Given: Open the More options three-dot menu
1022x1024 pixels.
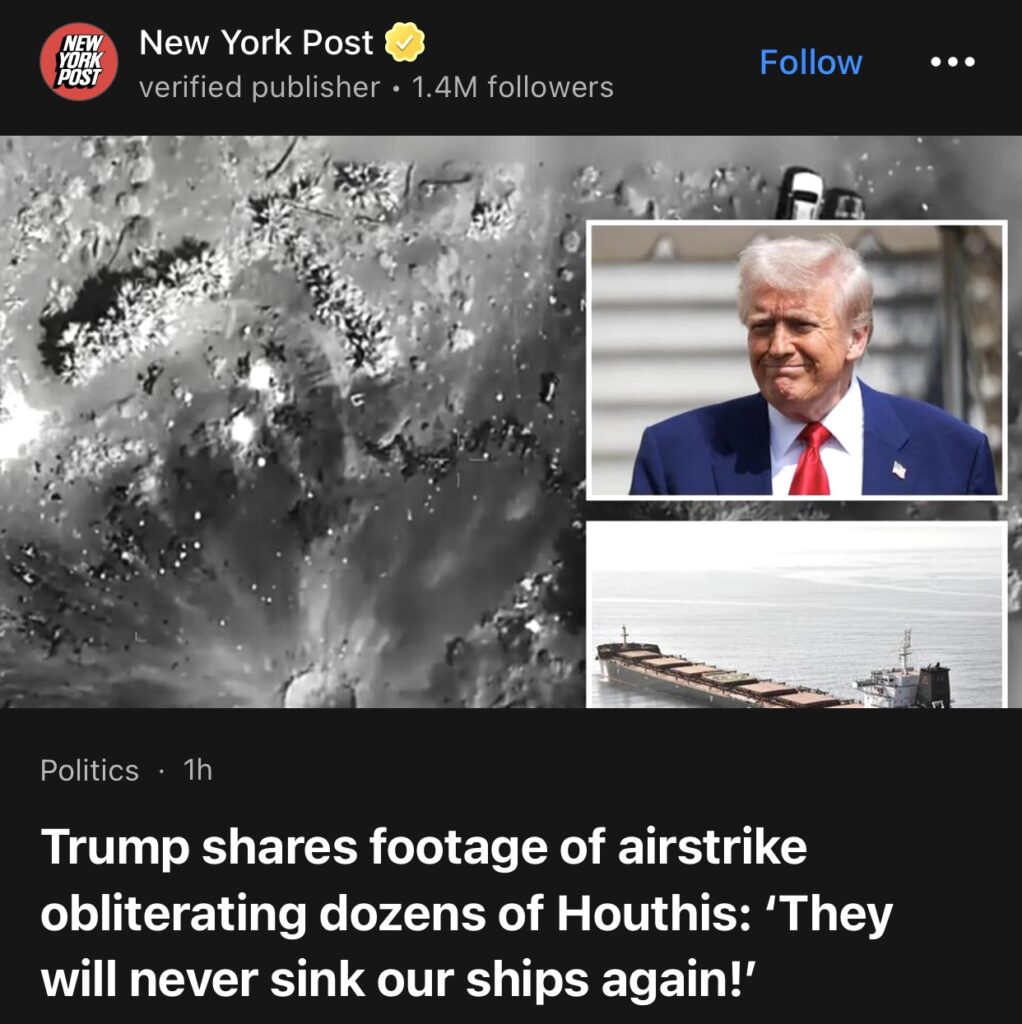Looking at the screenshot, I should (952, 62).
